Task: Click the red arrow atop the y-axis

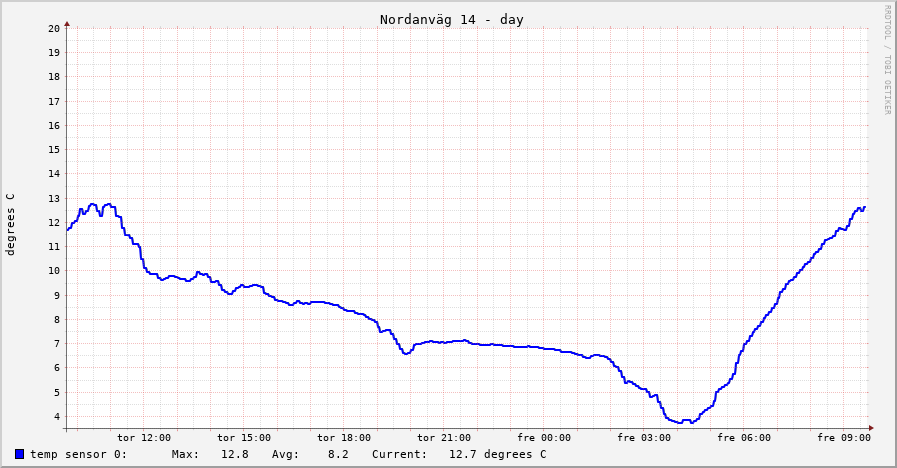Action: [67, 23]
